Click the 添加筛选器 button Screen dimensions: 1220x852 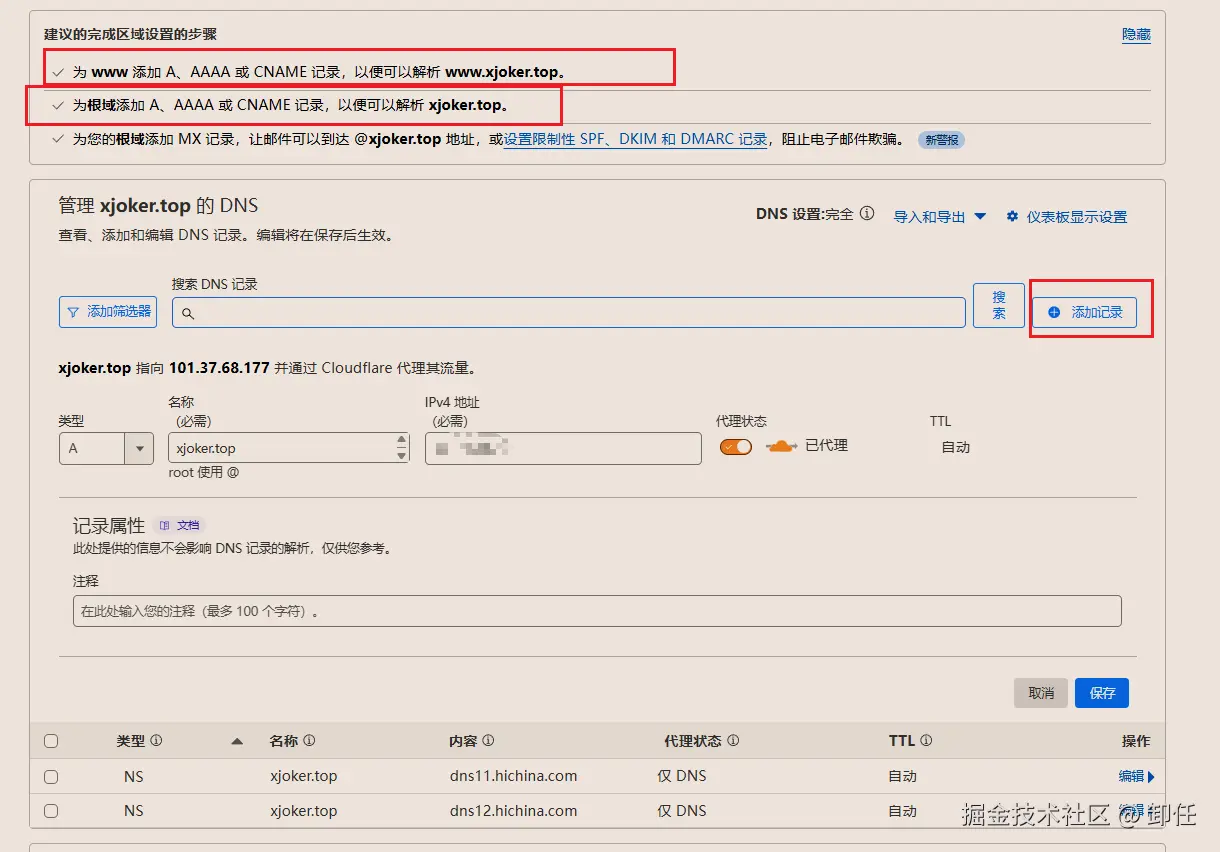click(x=108, y=312)
